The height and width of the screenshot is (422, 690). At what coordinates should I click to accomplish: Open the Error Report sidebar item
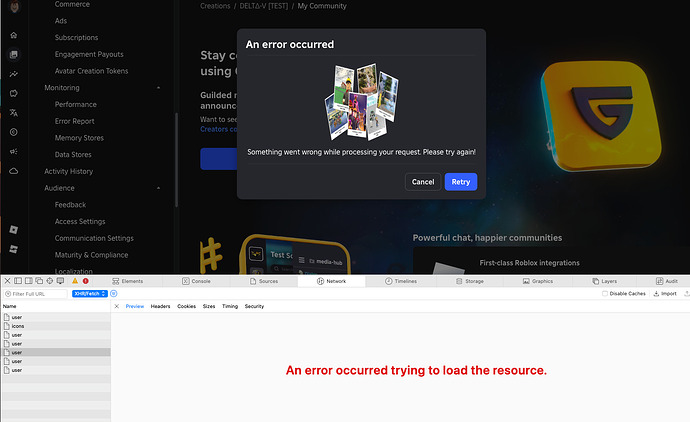pyautogui.click(x=74, y=121)
